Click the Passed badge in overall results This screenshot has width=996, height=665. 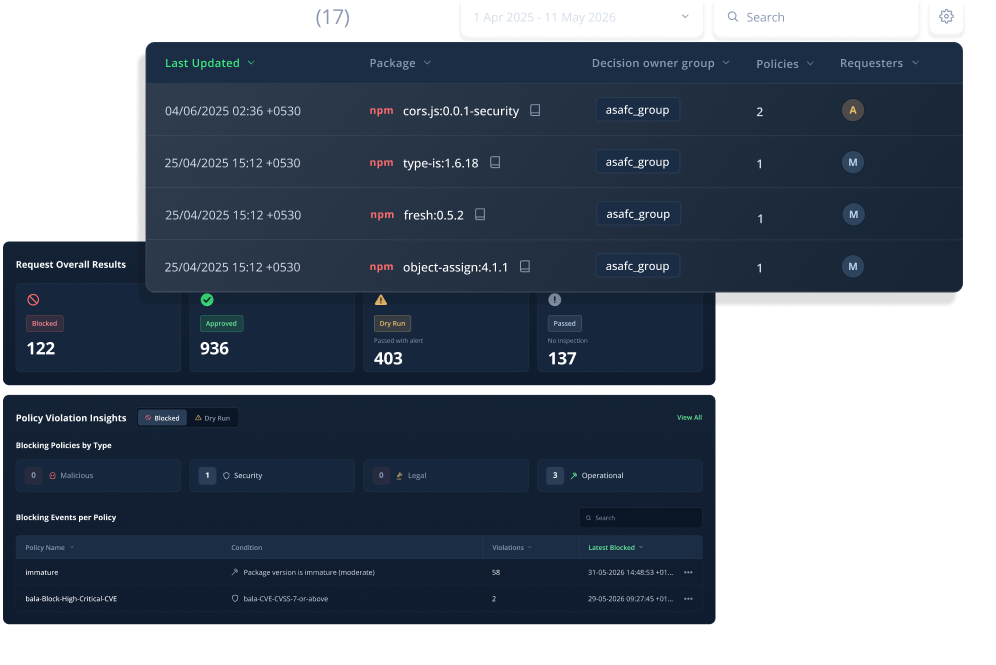(x=564, y=323)
